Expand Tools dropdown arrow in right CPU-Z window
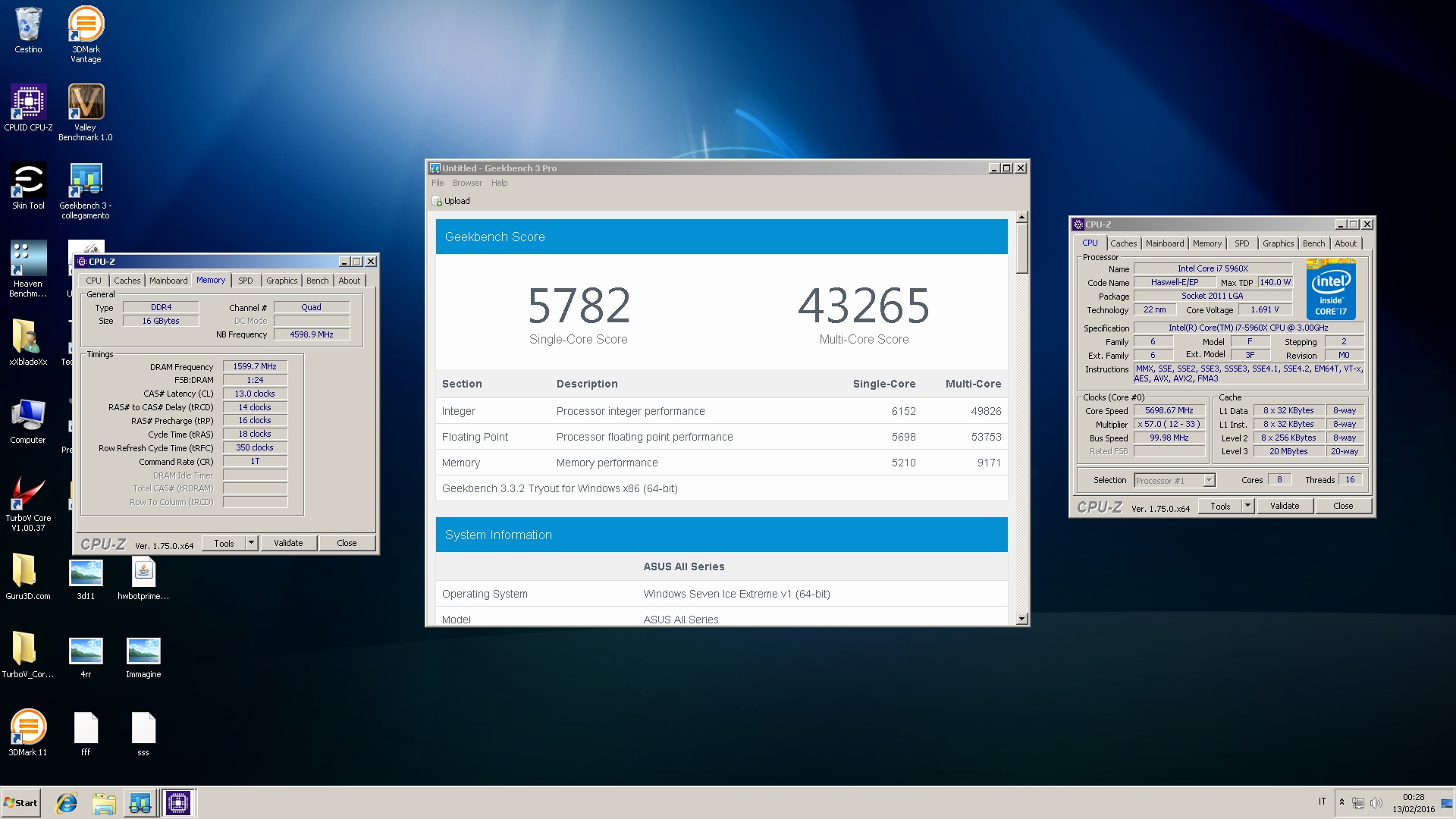1456x819 pixels. coord(1248,506)
